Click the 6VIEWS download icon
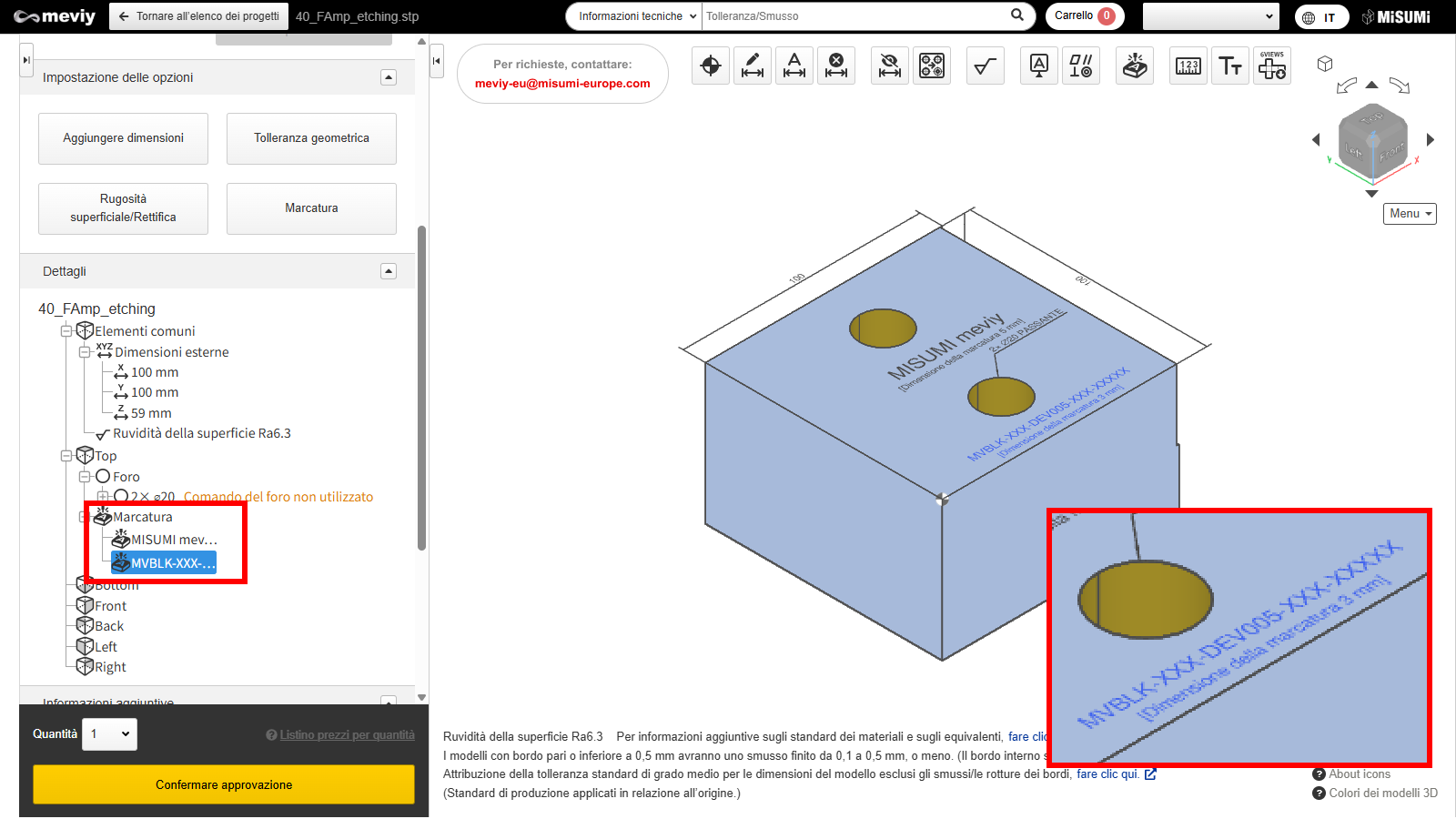 tap(1272, 66)
